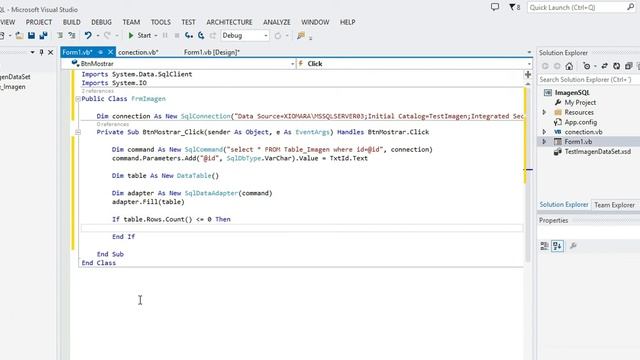Expand the Form1.vb node
Viewport: 640px width, 360px height.
[x=544, y=142]
